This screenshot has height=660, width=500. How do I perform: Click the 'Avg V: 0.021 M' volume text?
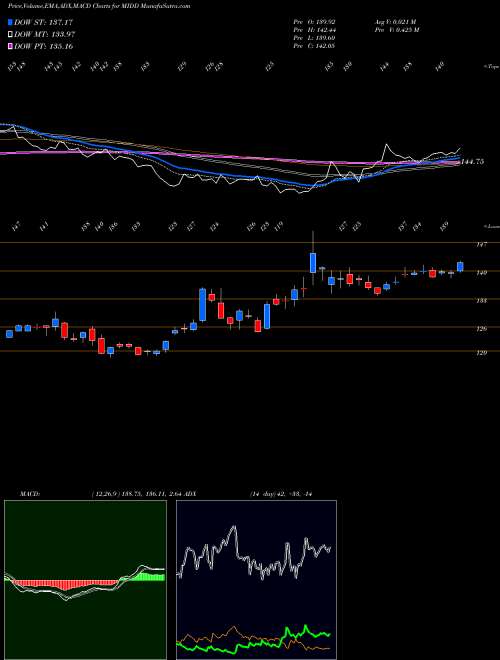(397, 21)
